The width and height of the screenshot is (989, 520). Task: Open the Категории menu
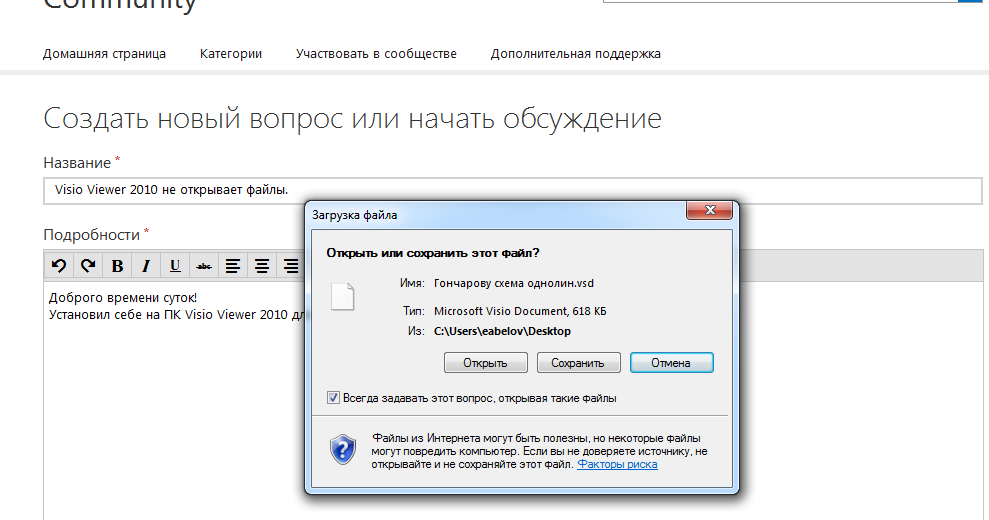(x=231, y=54)
